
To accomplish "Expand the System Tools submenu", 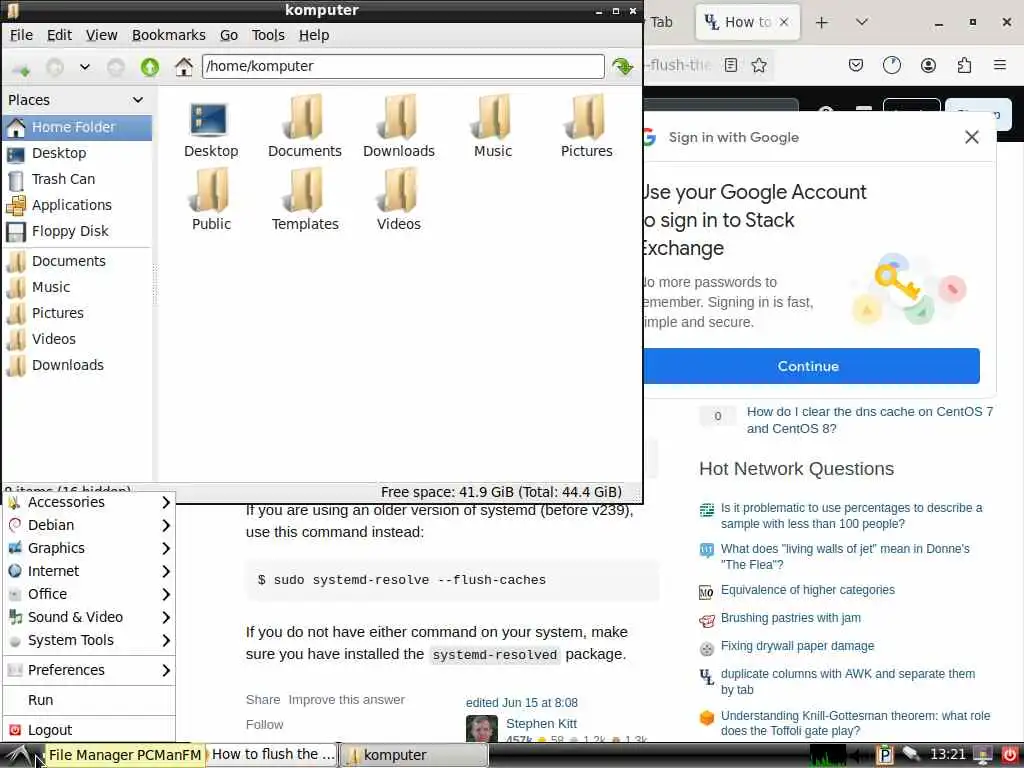I will point(89,641).
